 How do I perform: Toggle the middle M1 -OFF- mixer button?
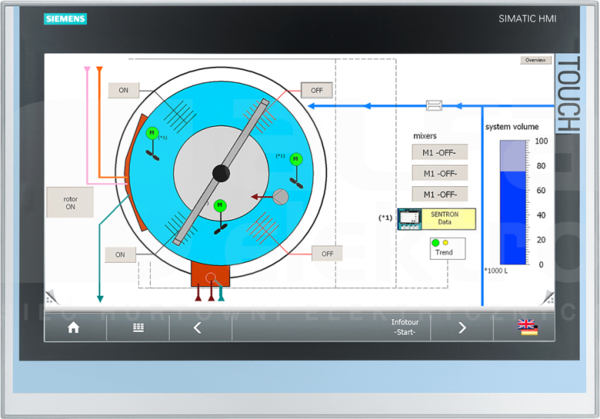440,173
